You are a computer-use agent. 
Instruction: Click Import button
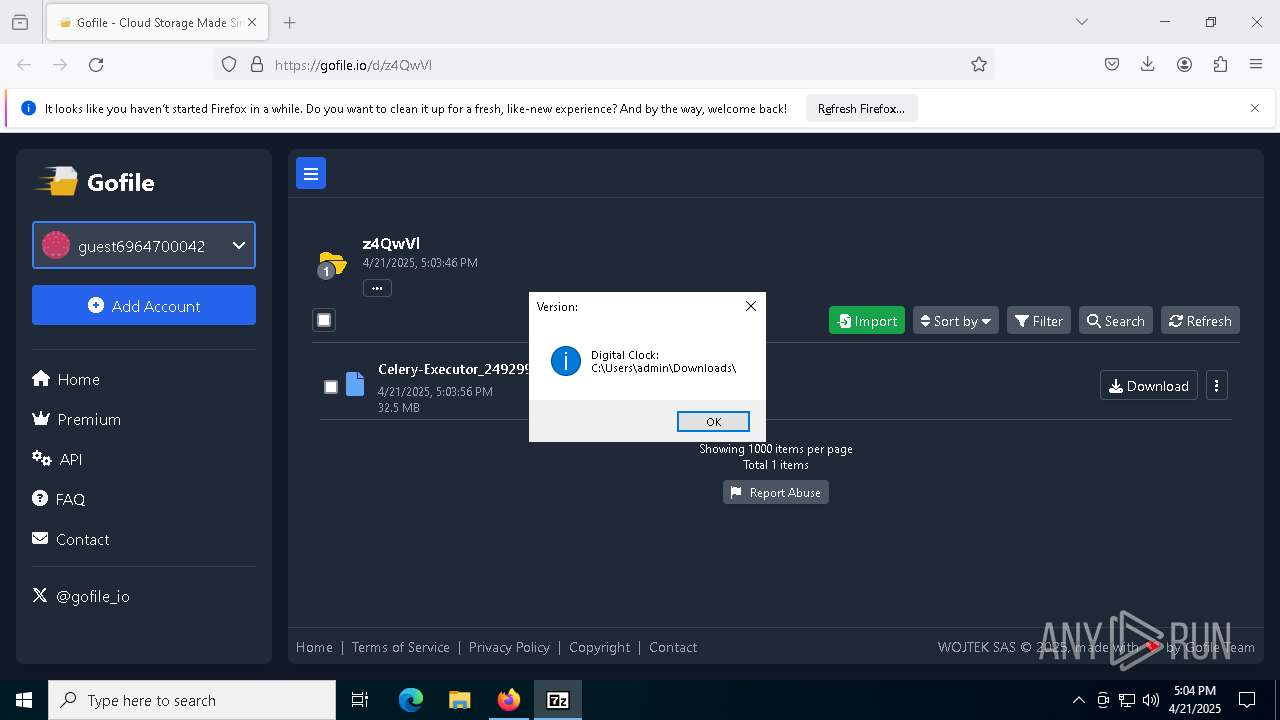click(867, 320)
